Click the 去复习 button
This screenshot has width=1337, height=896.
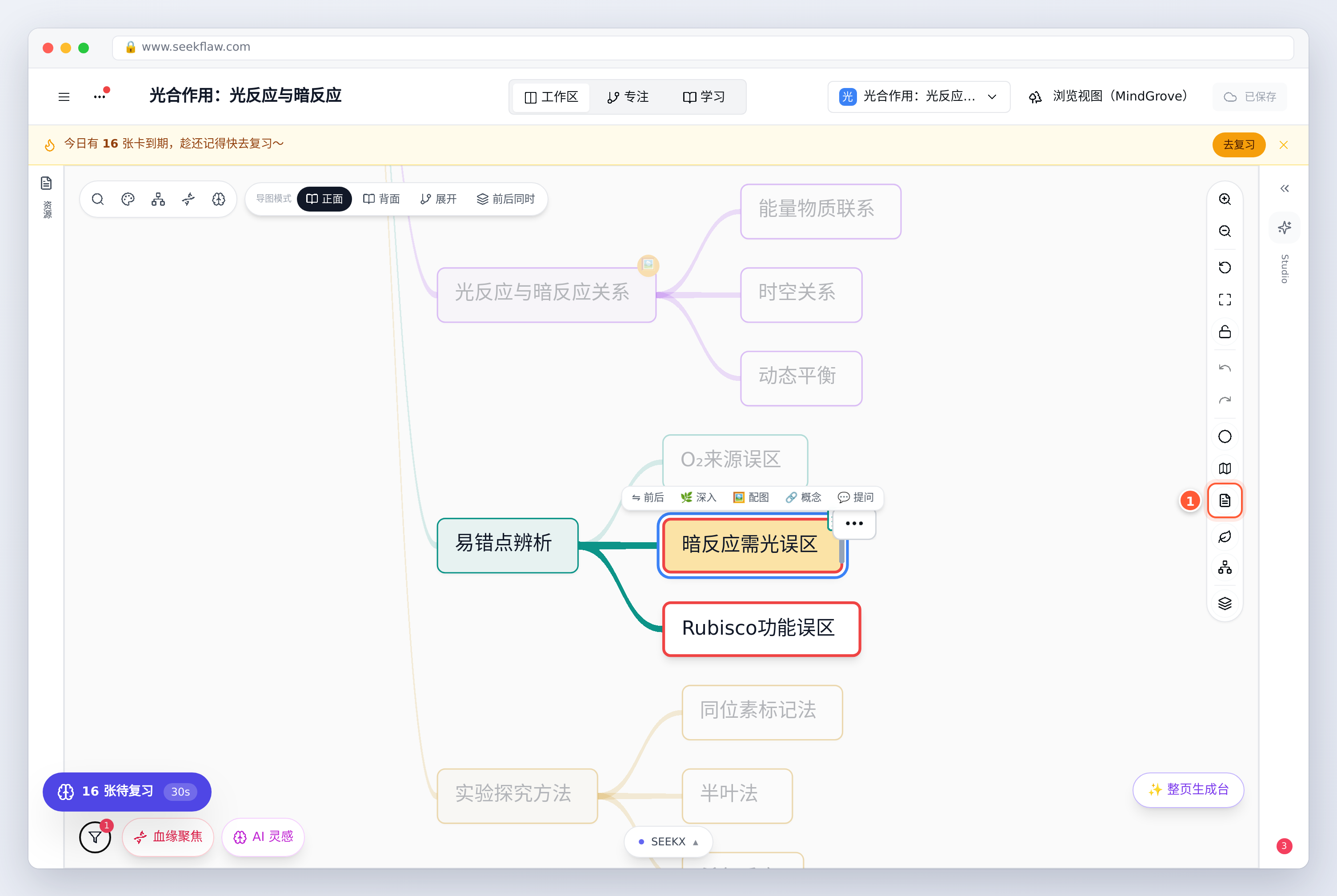[x=1238, y=144]
